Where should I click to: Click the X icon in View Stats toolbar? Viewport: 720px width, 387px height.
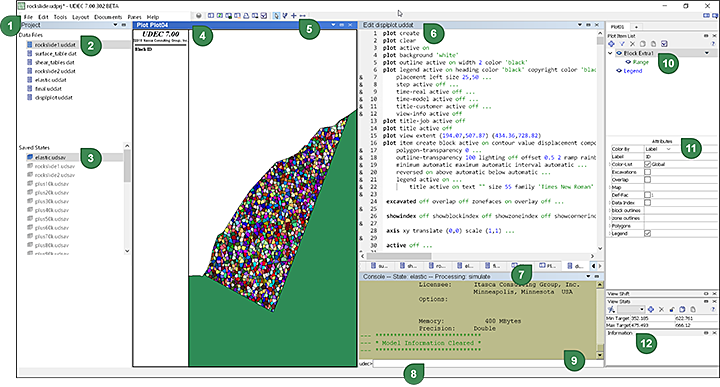pyautogui.click(x=661, y=309)
